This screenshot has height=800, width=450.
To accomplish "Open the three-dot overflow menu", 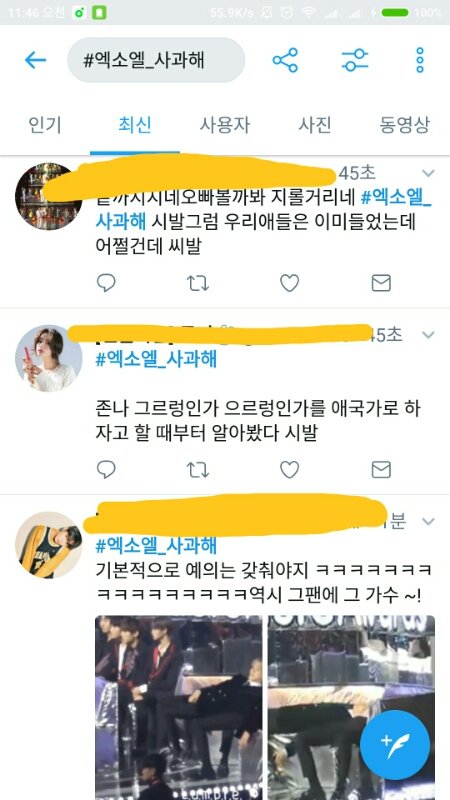I will [x=420, y=60].
